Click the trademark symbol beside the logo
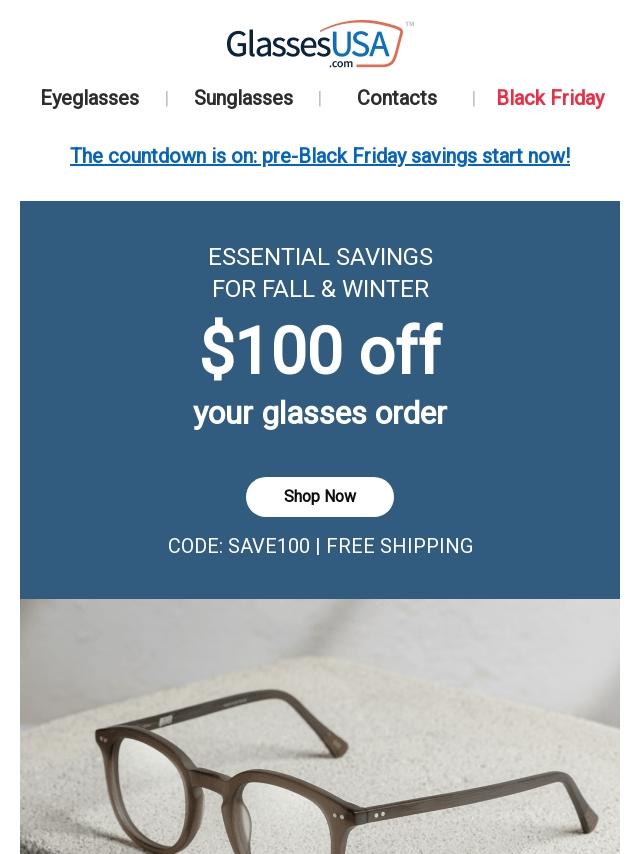 click(x=409, y=24)
